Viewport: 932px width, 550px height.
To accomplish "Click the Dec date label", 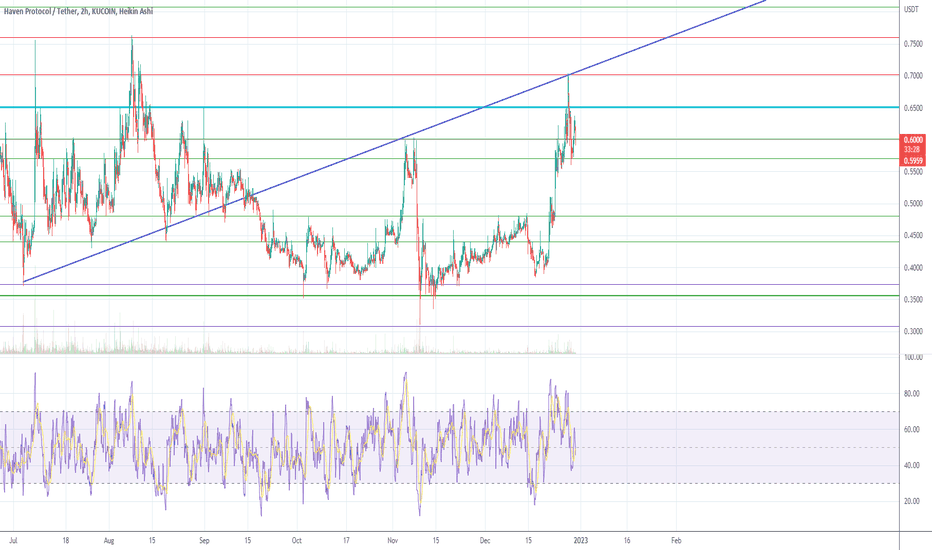I will pyautogui.click(x=485, y=540).
